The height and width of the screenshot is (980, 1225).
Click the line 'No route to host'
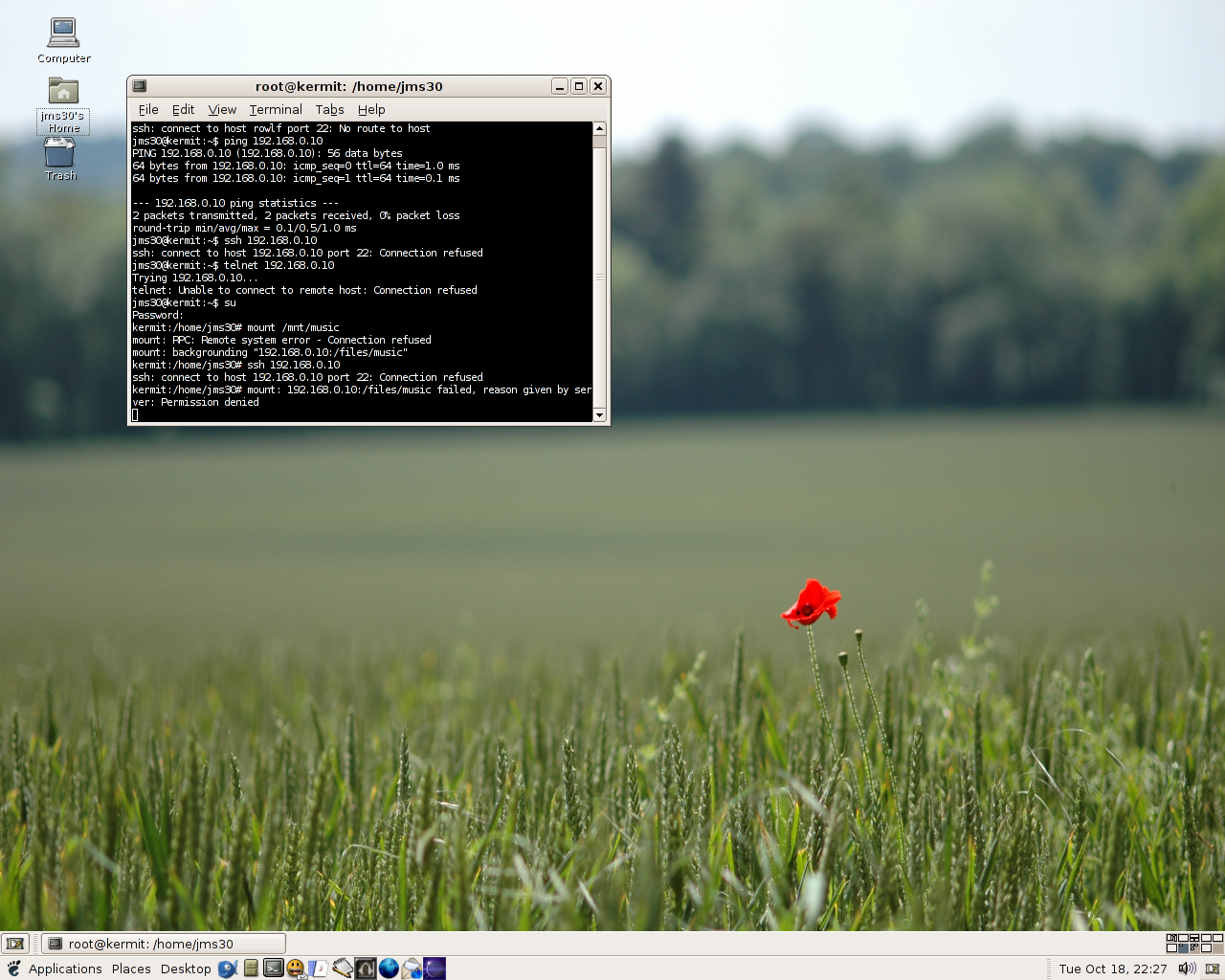pos(281,128)
